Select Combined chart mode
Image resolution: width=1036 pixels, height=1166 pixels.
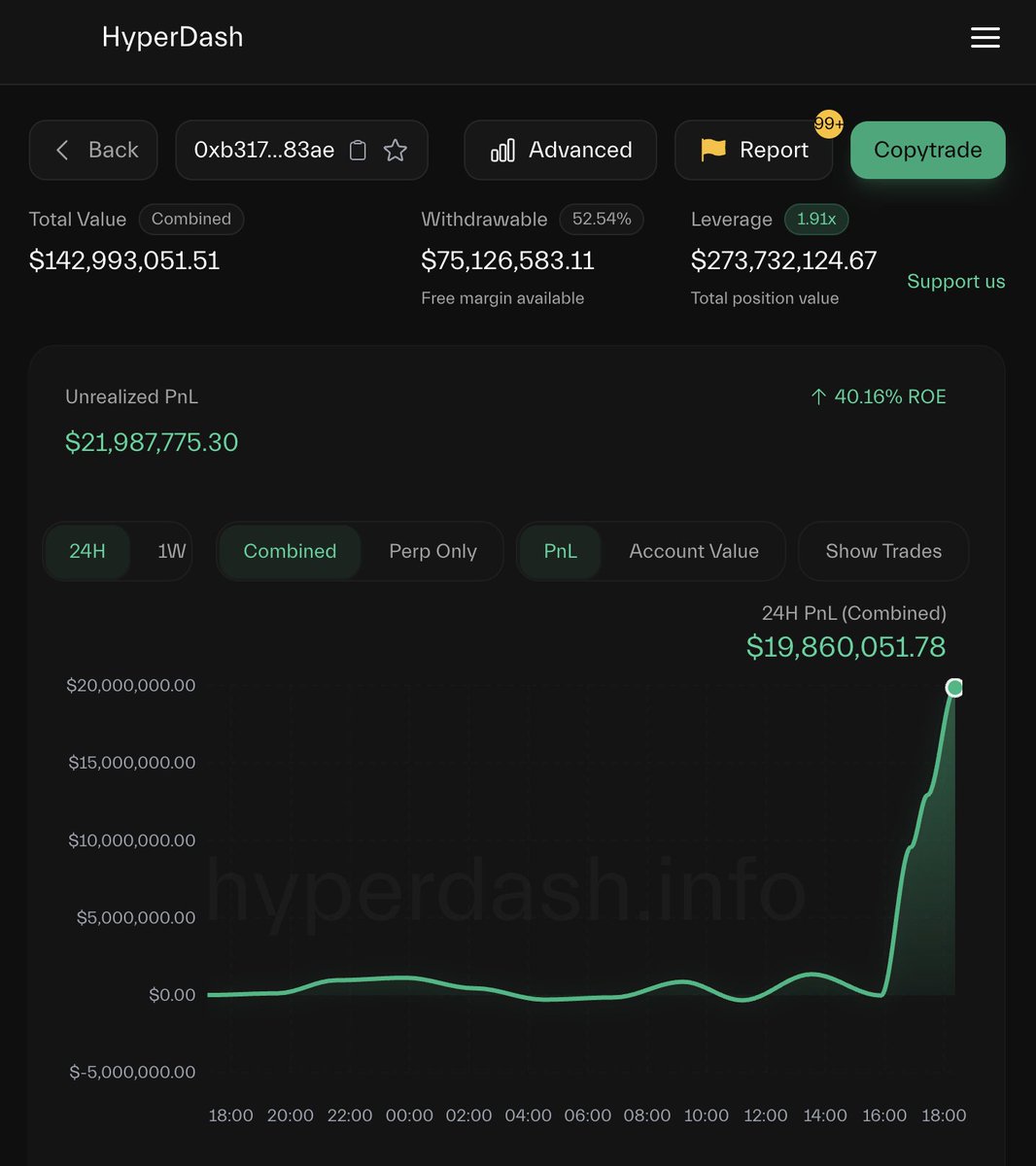coord(290,551)
